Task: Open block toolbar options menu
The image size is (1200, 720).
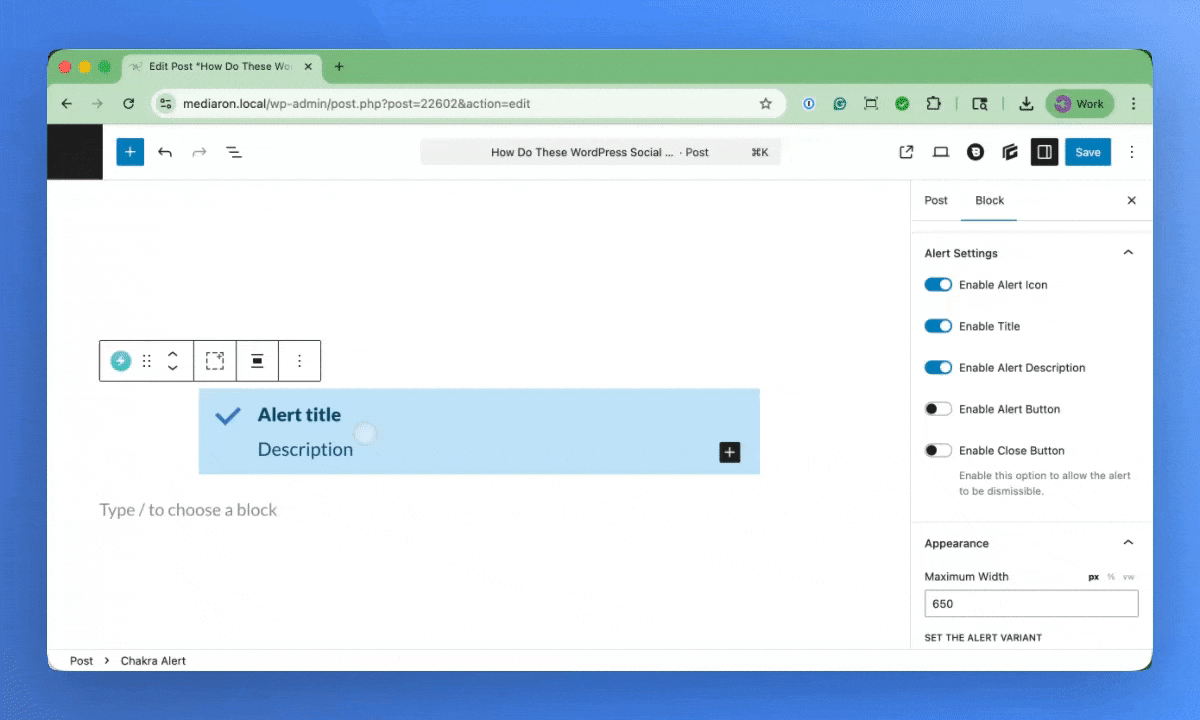Action: 299,361
